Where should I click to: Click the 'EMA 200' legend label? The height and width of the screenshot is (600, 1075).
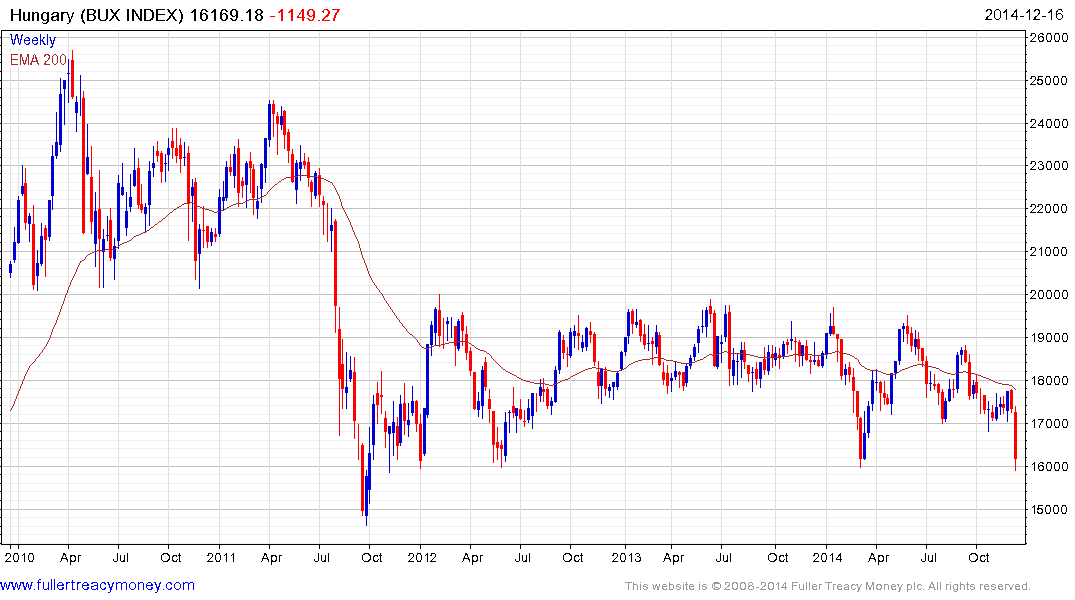coord(38,60)
